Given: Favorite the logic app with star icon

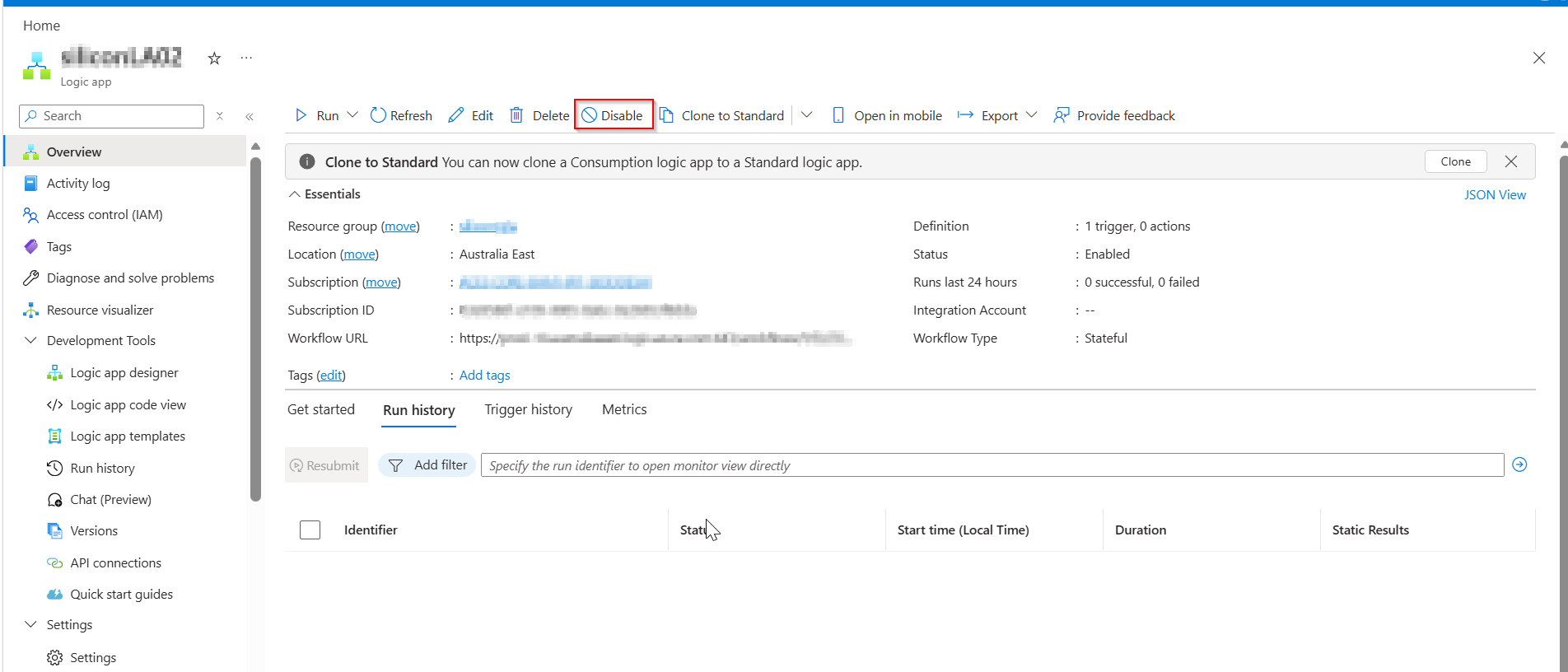Looking at the screenshot, I should [x=214, y=58].
